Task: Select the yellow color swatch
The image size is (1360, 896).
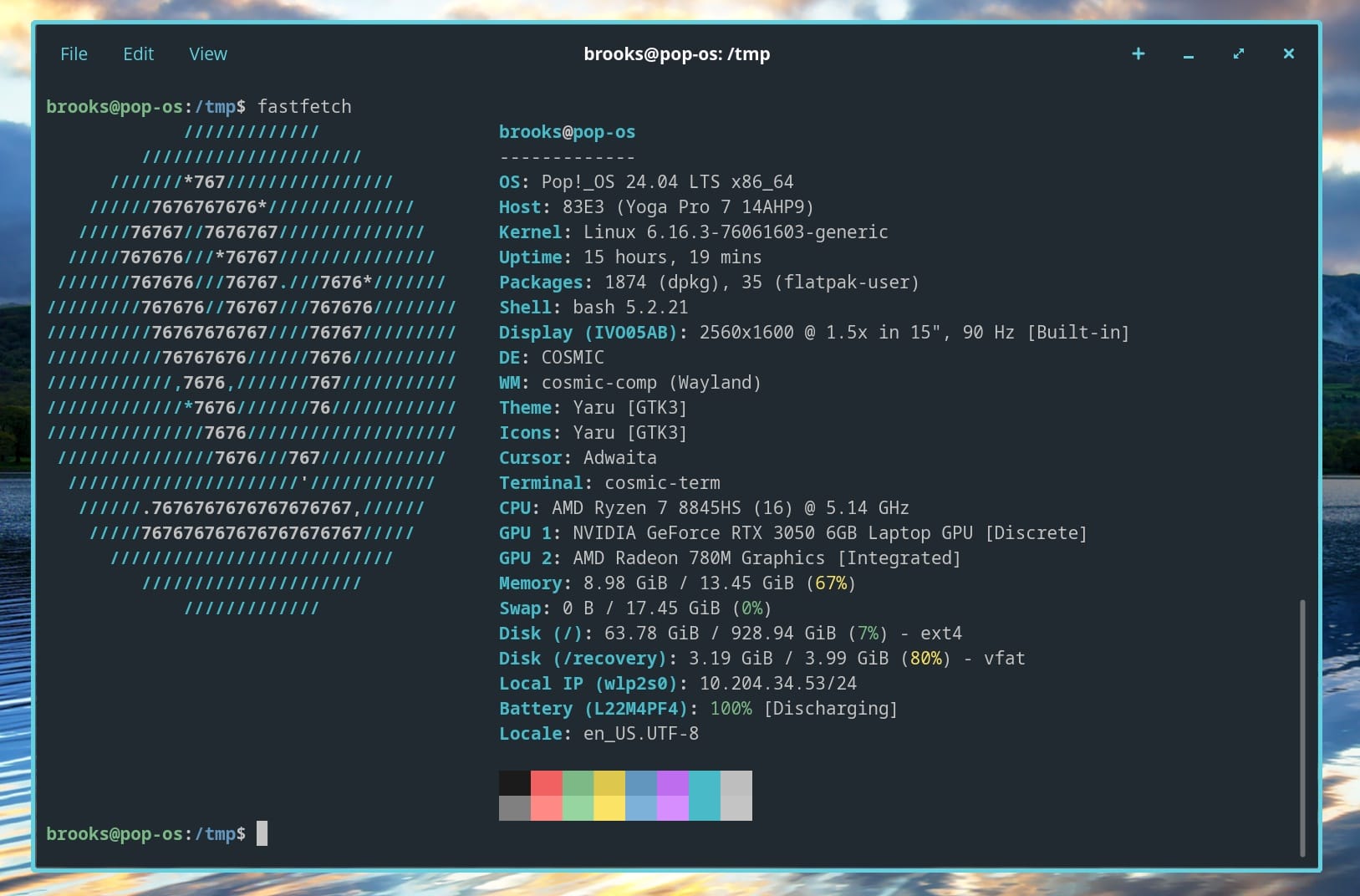Action: coord(610,783)
